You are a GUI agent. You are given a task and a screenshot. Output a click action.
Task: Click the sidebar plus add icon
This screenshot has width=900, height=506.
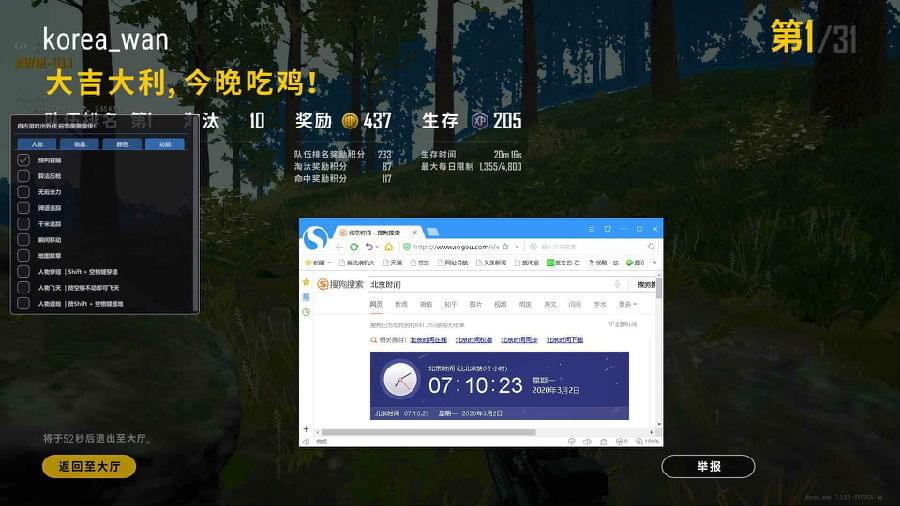point(306,429)
